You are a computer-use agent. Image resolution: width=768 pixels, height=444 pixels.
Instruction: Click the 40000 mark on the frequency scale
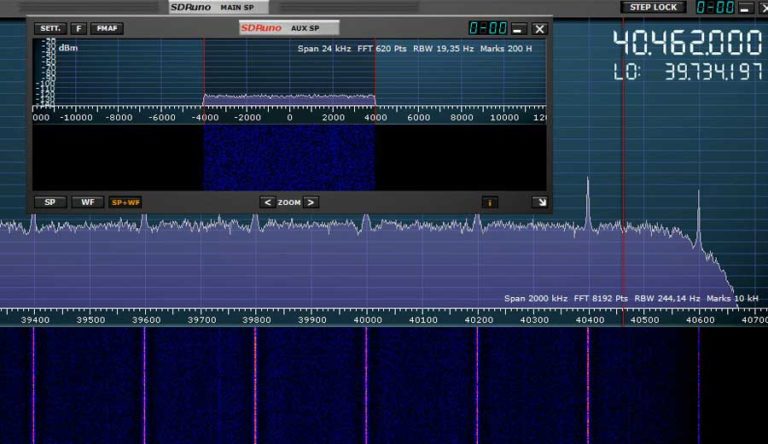[x=367, y=320]
